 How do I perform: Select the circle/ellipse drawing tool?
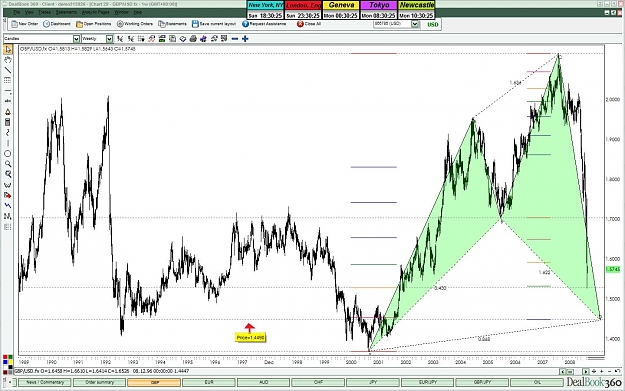point(8,153)
